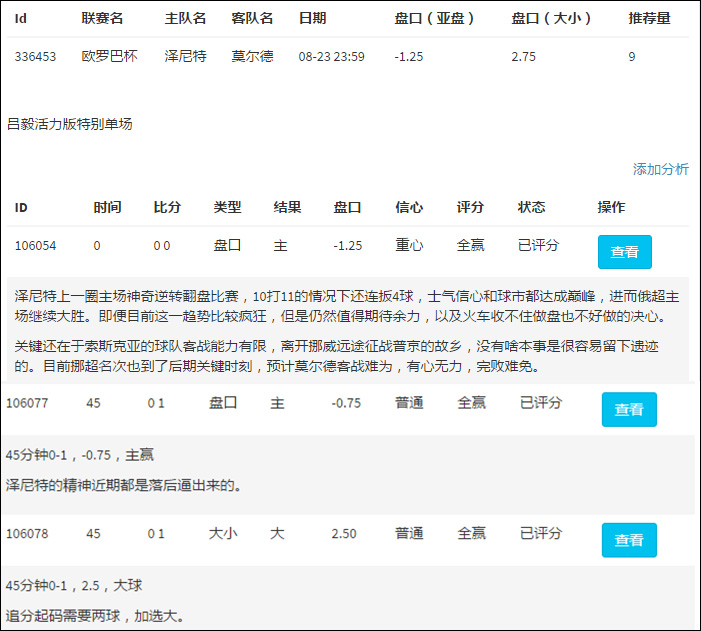Click away team 莫尔德 in match row

point(252,56)
